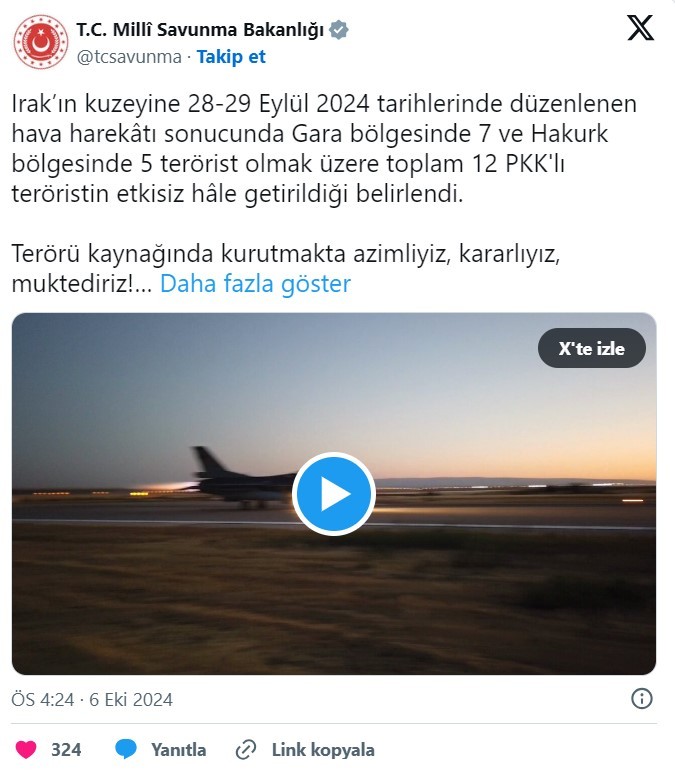Click the 324 likes count
This screenshot has height=773, width=675.
(x=66, y=750)
